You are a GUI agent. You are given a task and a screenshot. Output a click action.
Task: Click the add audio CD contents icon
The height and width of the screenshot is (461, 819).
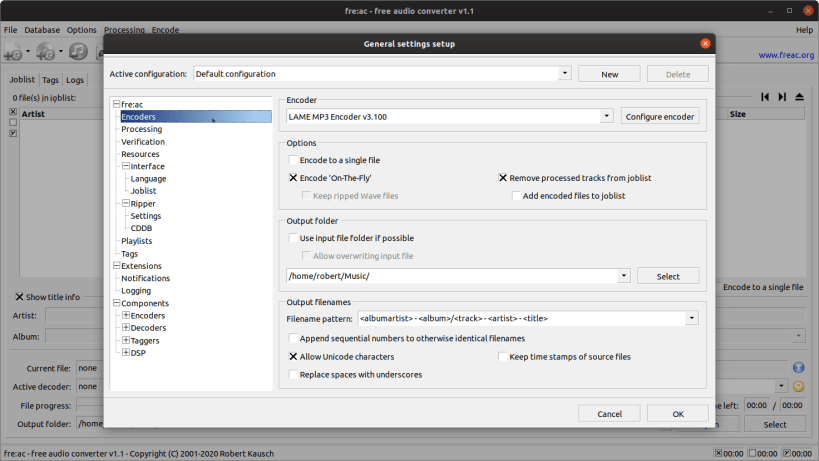pyautogui.click(x=46, y=52)
